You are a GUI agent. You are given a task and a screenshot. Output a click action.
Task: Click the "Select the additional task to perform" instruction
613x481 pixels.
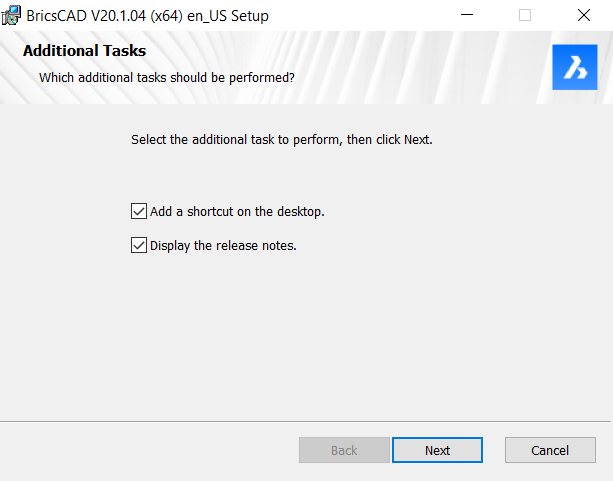[282, 140]
